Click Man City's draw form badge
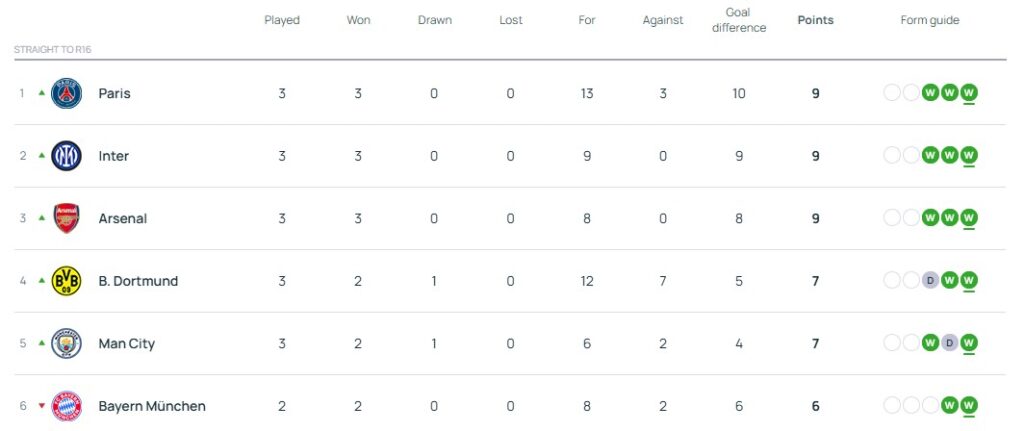 [x=950, y=344]
